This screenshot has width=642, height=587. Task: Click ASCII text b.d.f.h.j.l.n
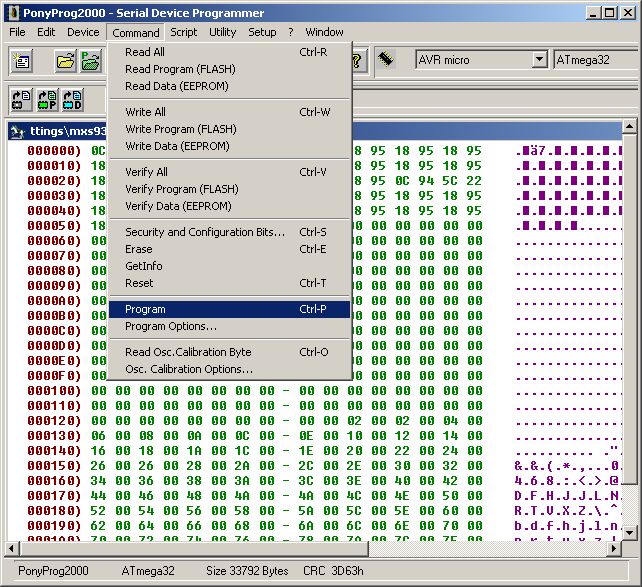pos(568,526)
